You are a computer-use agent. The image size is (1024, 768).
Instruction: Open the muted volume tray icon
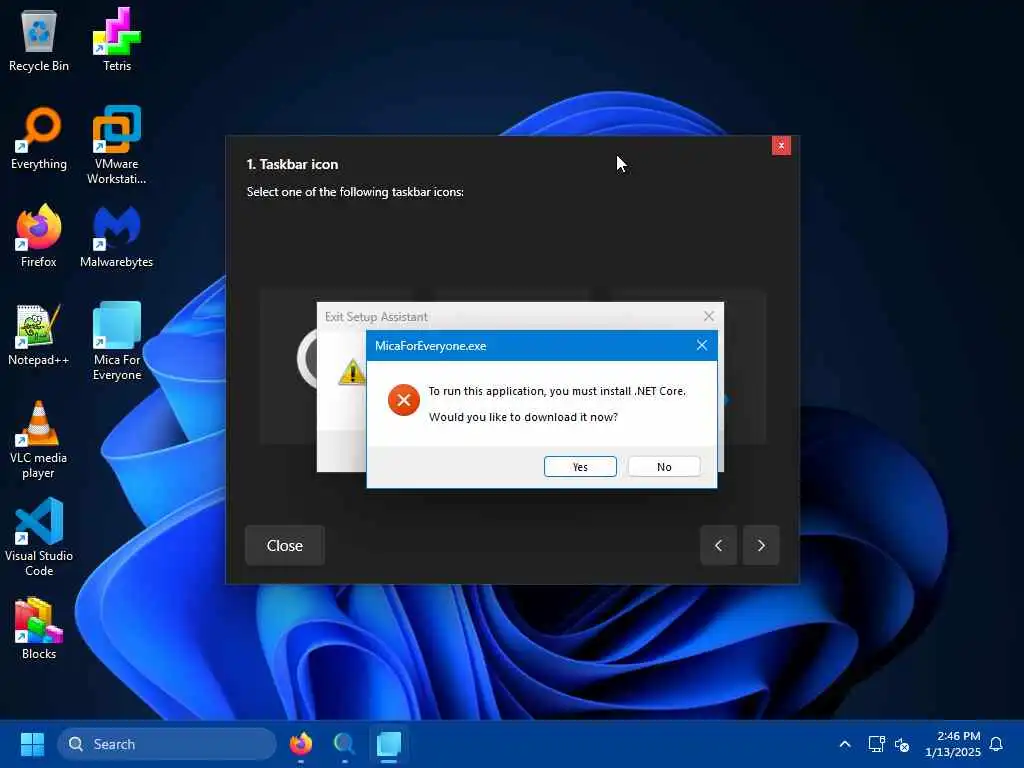(902, 744)
